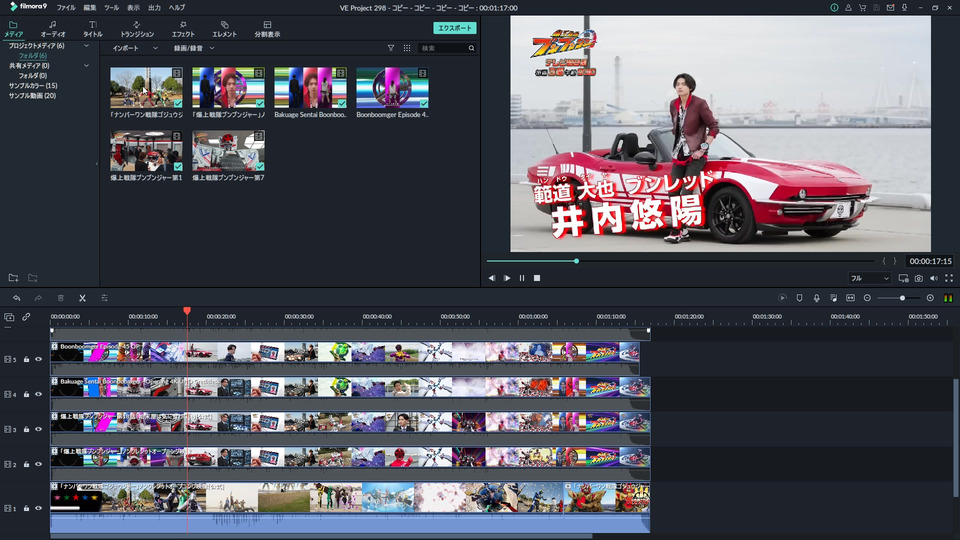Click the エクスポート button
The width and height of the screenshot is (960, 540).
(454, 28)
